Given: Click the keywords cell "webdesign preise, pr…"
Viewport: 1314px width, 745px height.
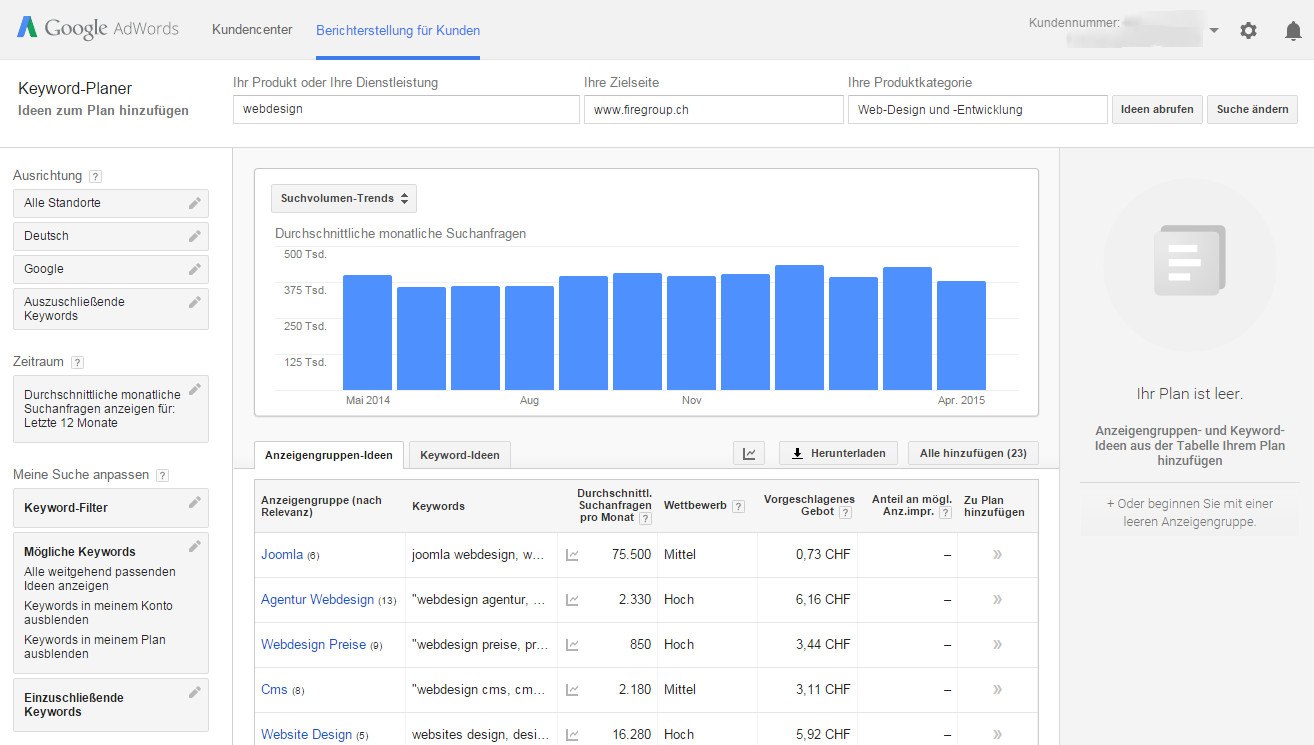Looking at the screenshot, I should pos(480,644).
